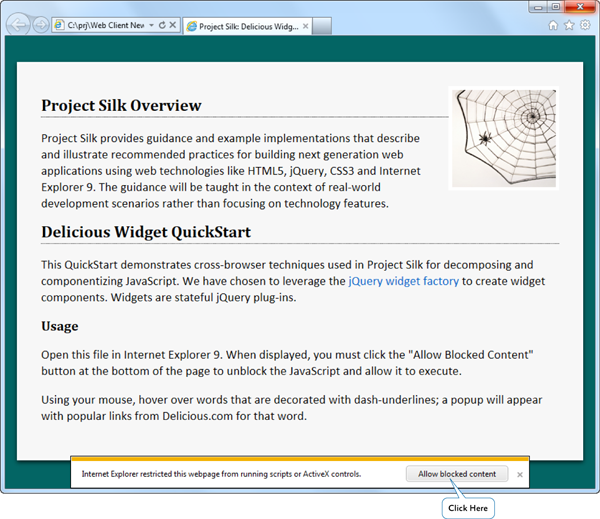Open a new tab with the blank tab button
Screen dimensions: 600x519
[322, 26]
